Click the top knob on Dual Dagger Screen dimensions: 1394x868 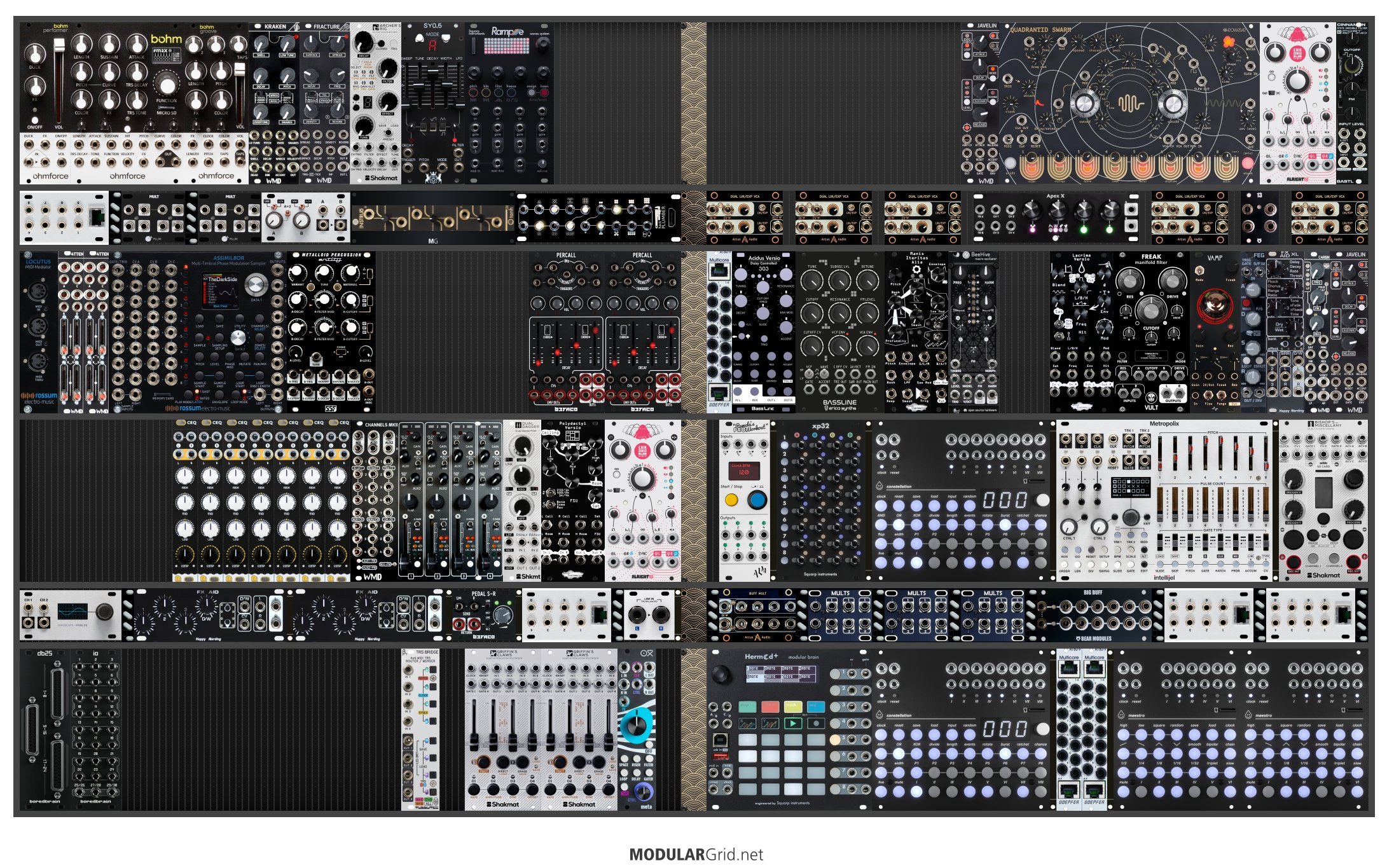(522, 445)
